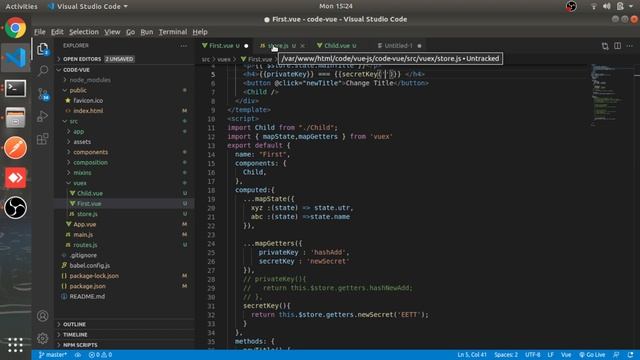The width and height of the screenshot is (640, 360).
Task: Click the Mon 15:24 clock
Action: point(336,6)
